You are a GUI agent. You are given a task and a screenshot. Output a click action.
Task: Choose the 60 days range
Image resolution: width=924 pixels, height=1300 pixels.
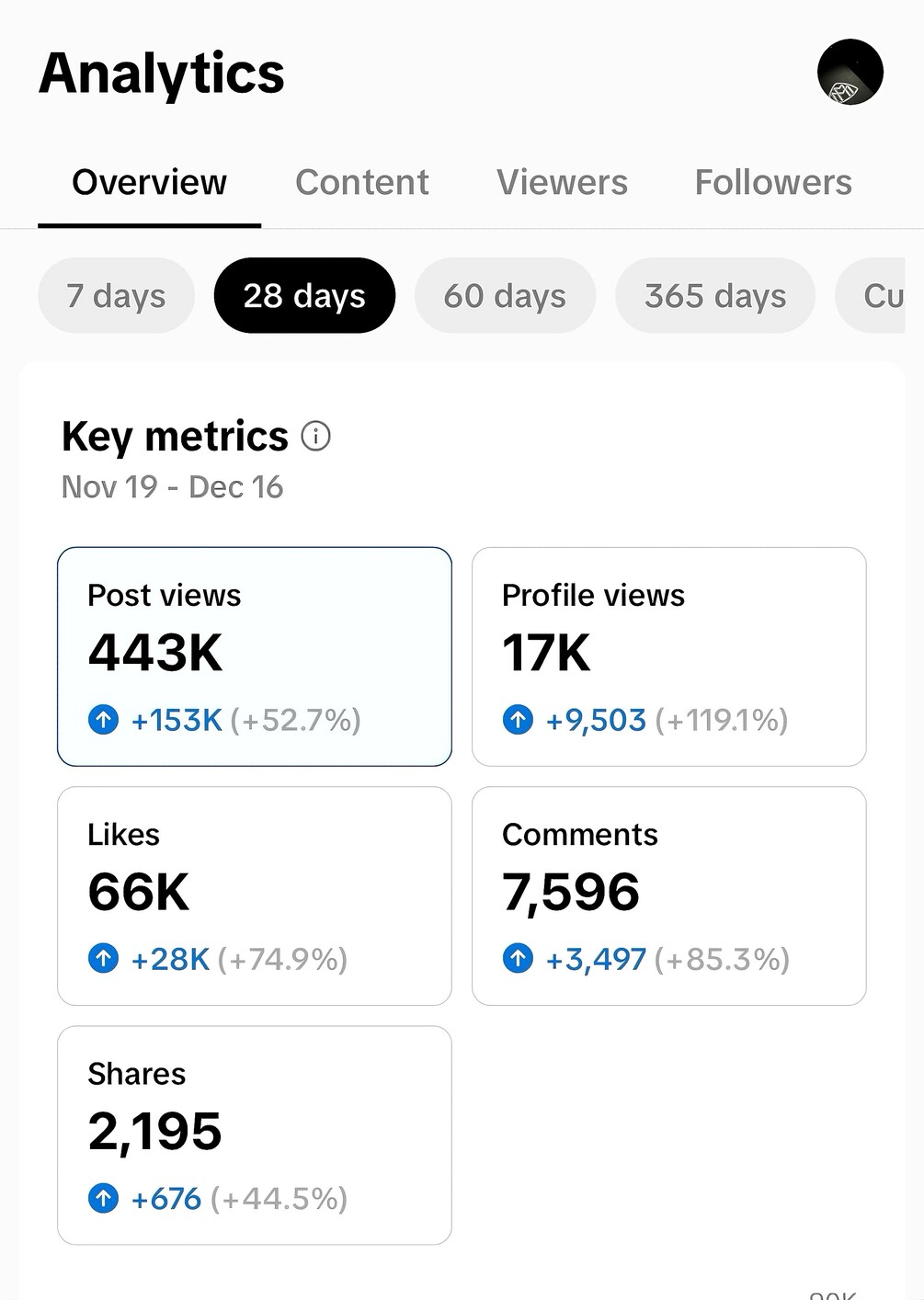click(x=505, y=296)
